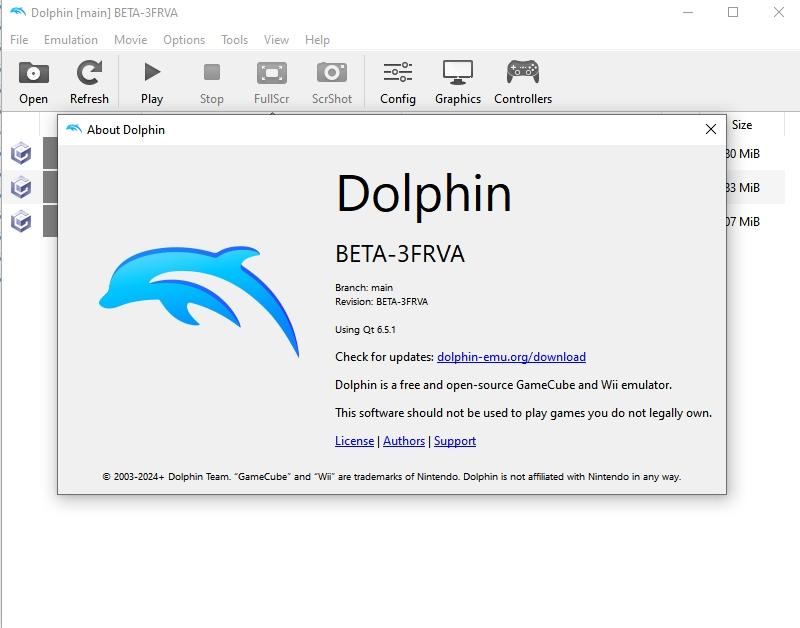
Task: Click the 'Using Qt 6.5.1' text
Action: [x=365, y=330]
